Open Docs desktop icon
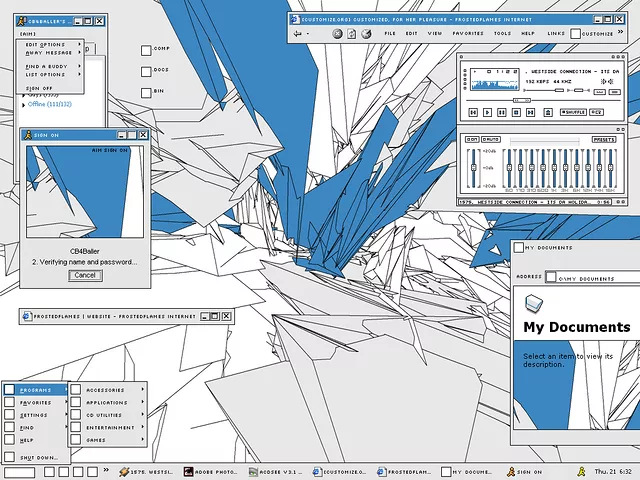640x480 pixels. click(x=146, y=71)
